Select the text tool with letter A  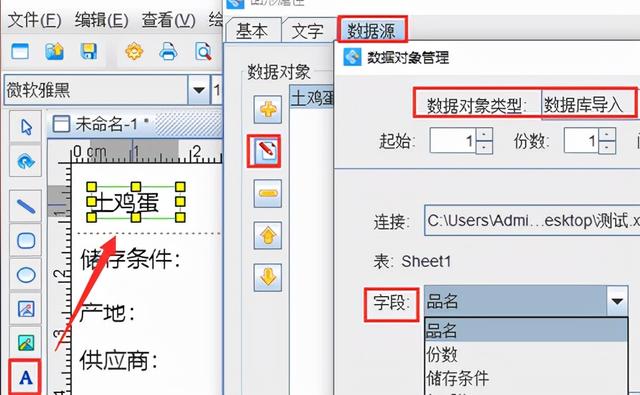(25, 377)
